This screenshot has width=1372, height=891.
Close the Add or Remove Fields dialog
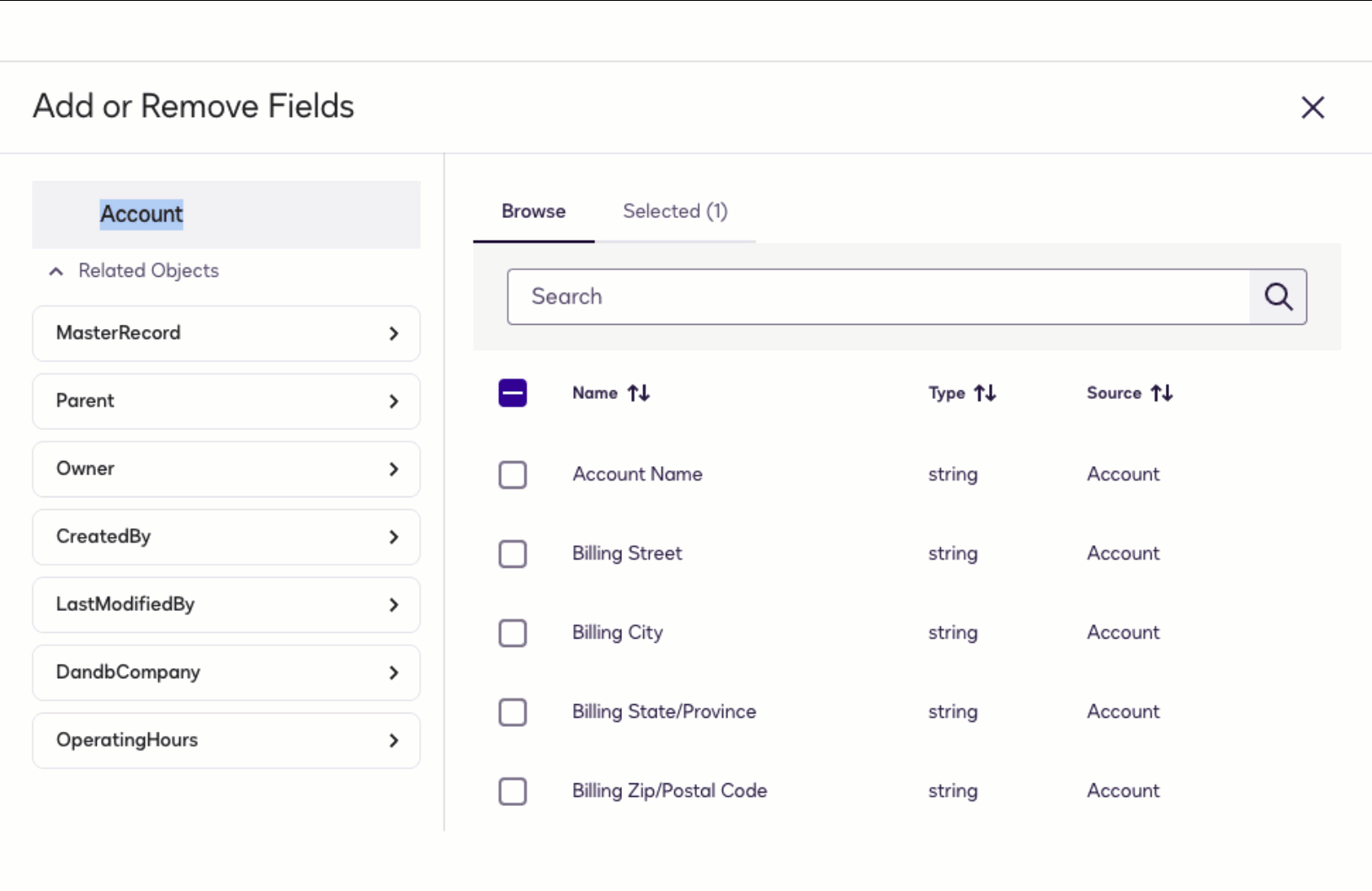(x=1312, y=107)
